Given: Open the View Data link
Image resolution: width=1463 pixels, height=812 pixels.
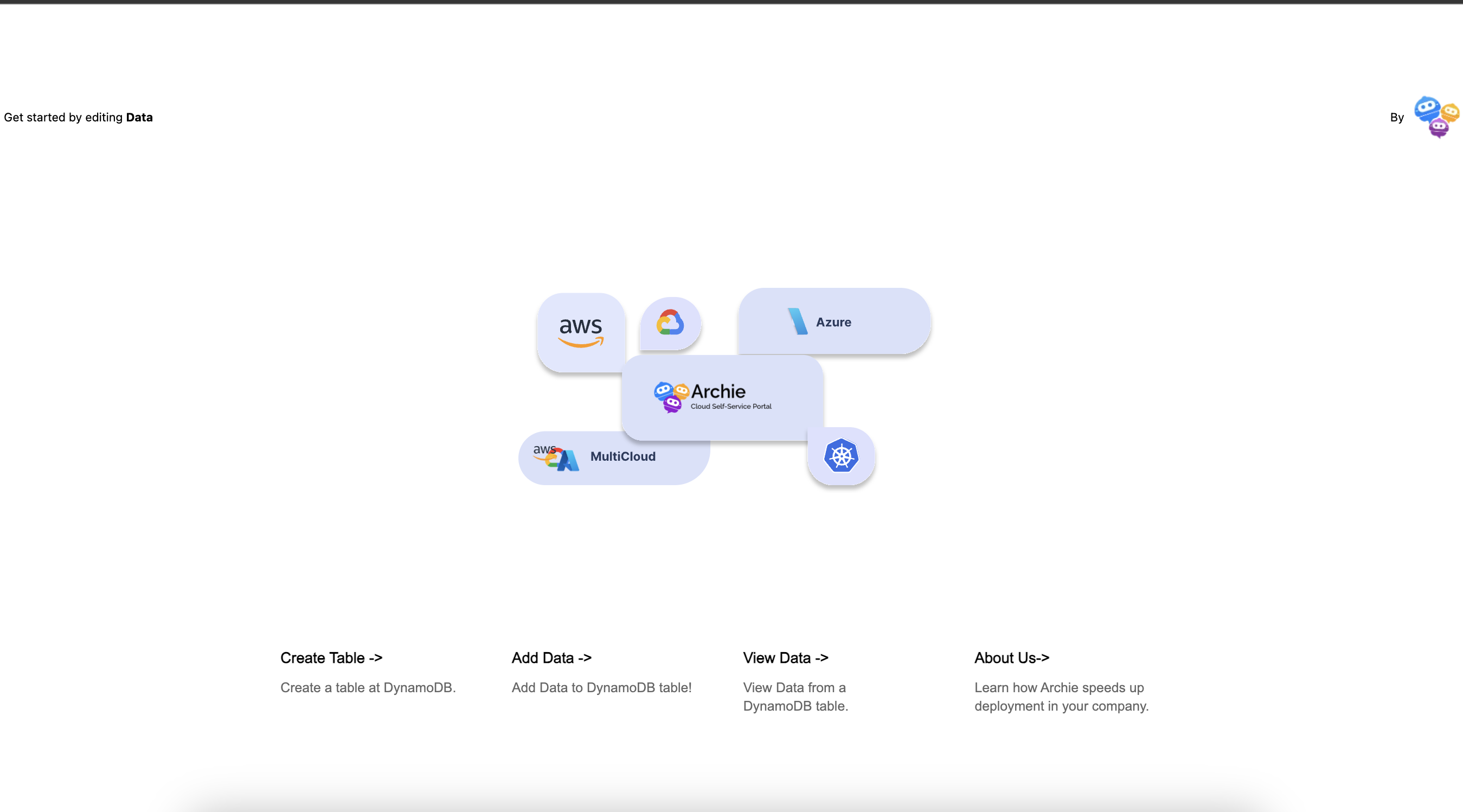Looking at the screenshot, I should (x=785, y=658).
